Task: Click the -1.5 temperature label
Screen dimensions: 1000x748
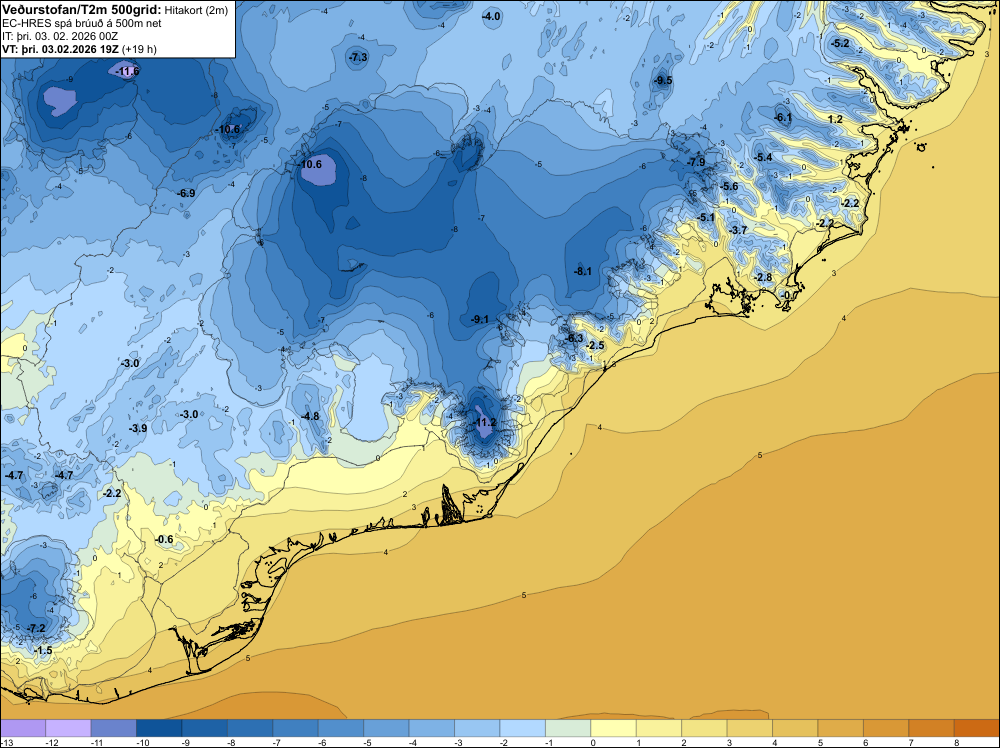Action: point(43,650)
